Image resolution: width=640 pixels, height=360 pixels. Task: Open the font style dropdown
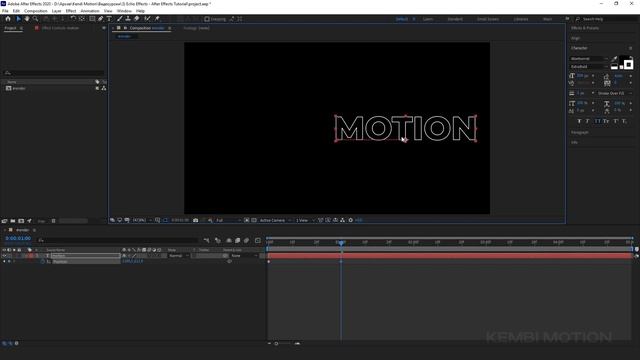(589, 67)
